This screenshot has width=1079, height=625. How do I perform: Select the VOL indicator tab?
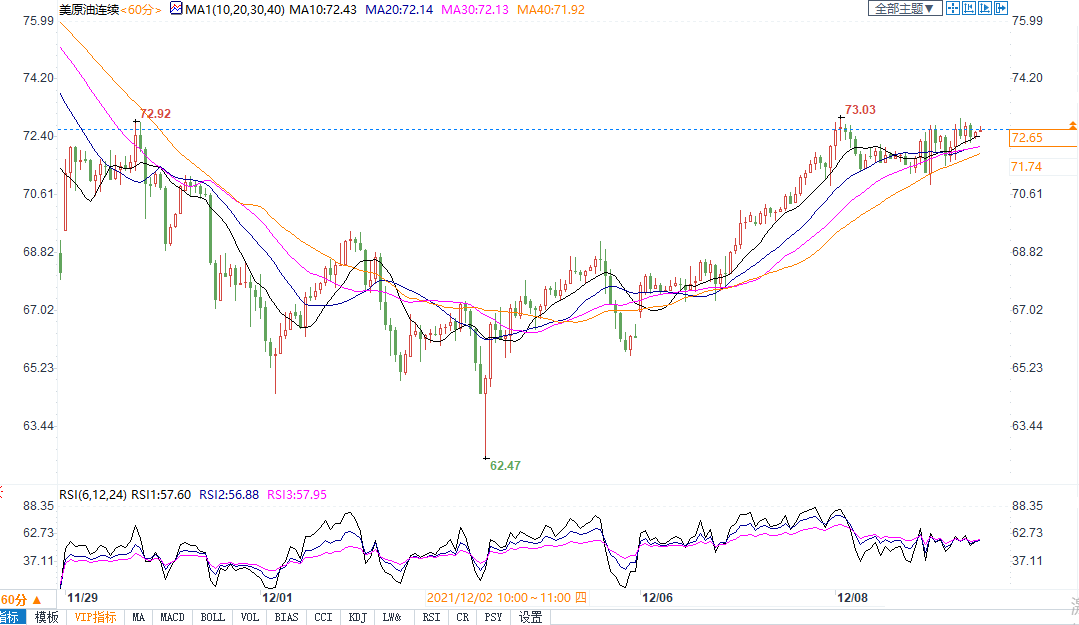pos(250,617)
